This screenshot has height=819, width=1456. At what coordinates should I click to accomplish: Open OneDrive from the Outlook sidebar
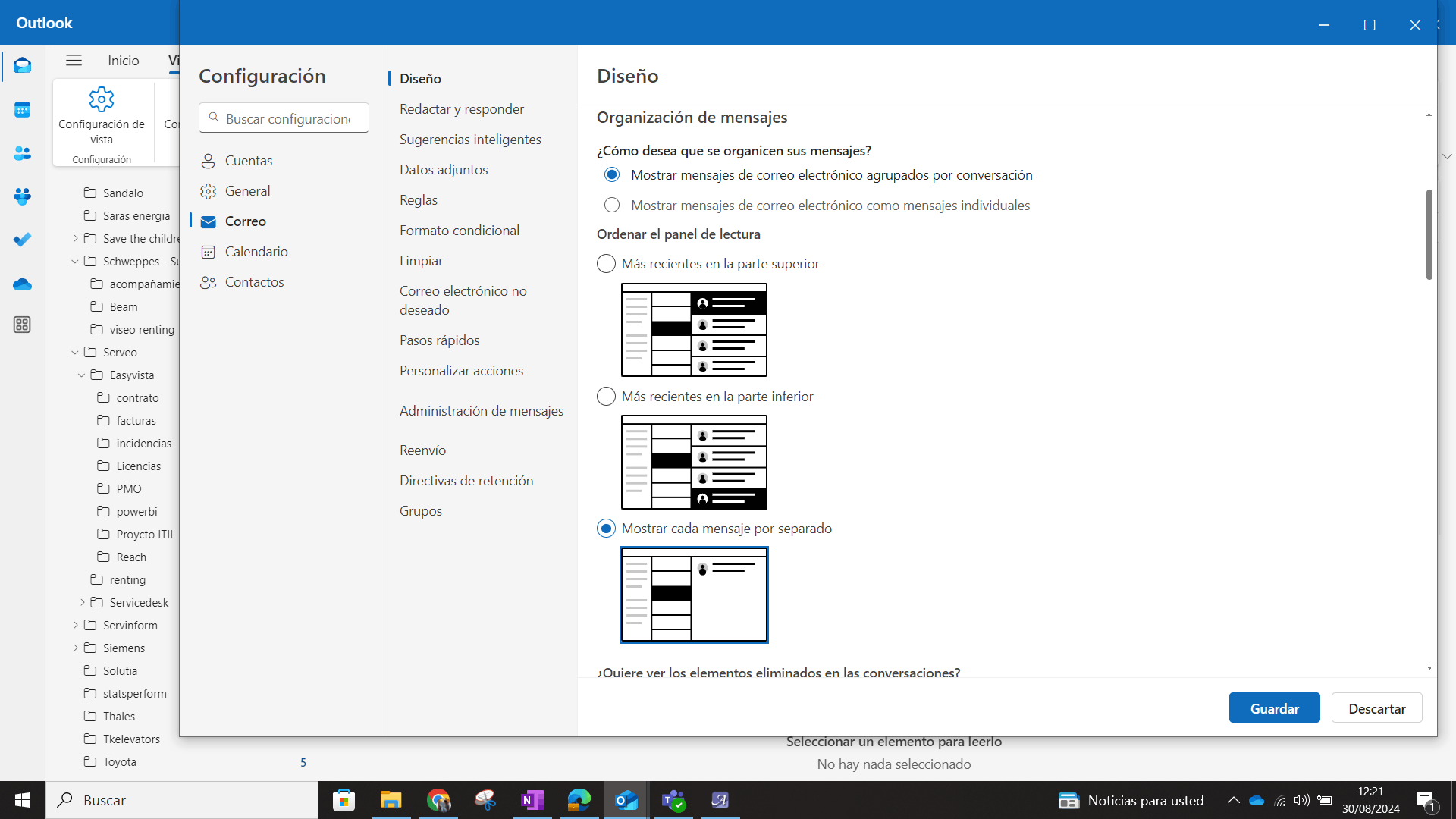(22, 284)
